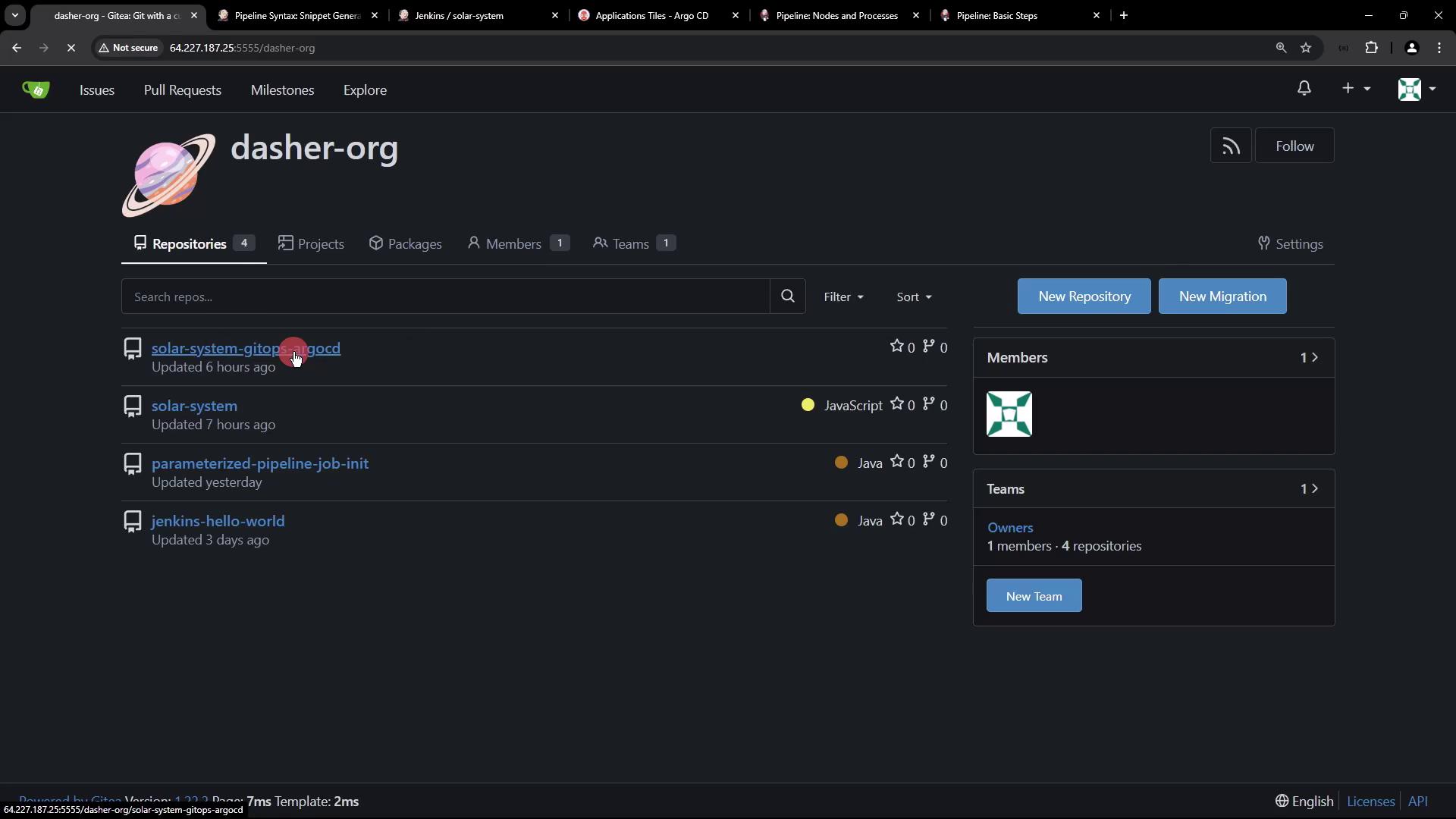The image size is (1456, 819).
Task: Create a New Team
Action: point(1034,596)
